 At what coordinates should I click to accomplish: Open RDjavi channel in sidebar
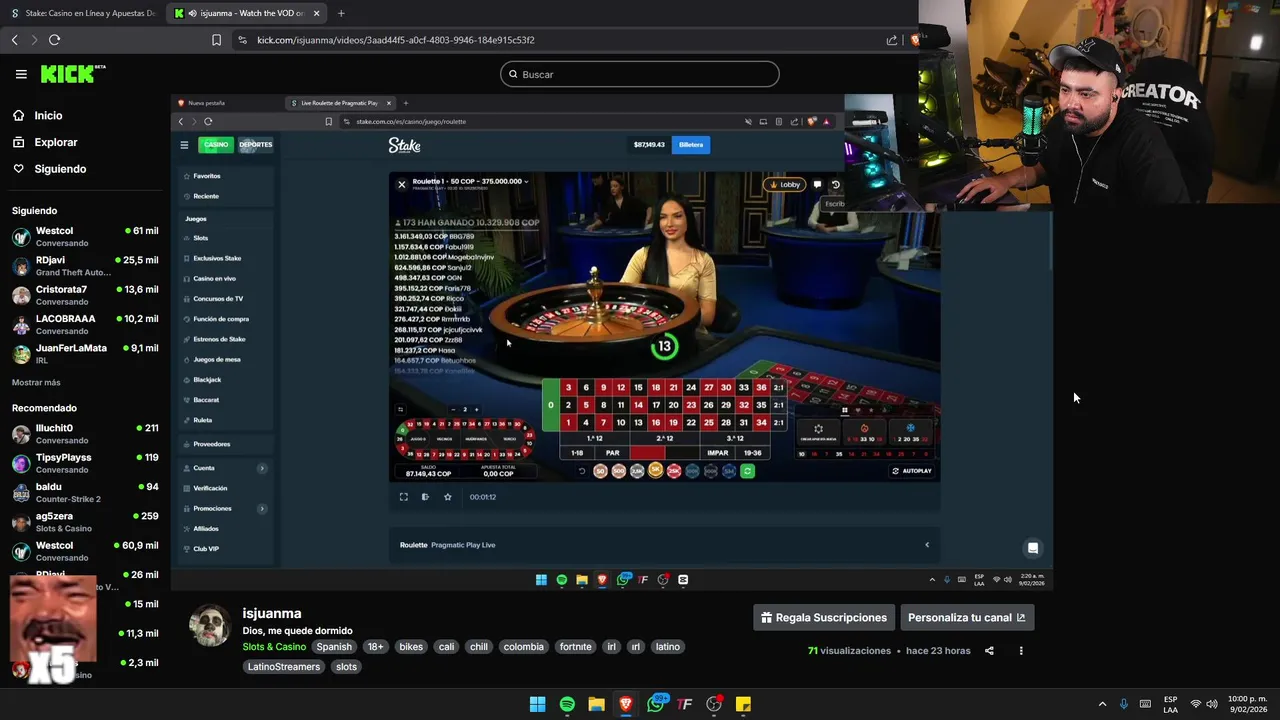85,265
